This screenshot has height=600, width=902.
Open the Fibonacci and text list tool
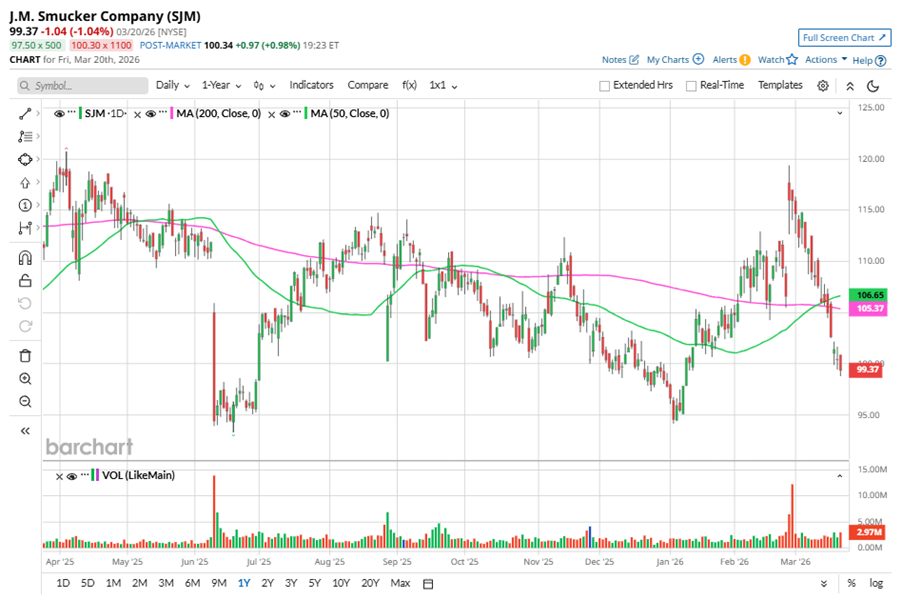(x=25, y=136)
